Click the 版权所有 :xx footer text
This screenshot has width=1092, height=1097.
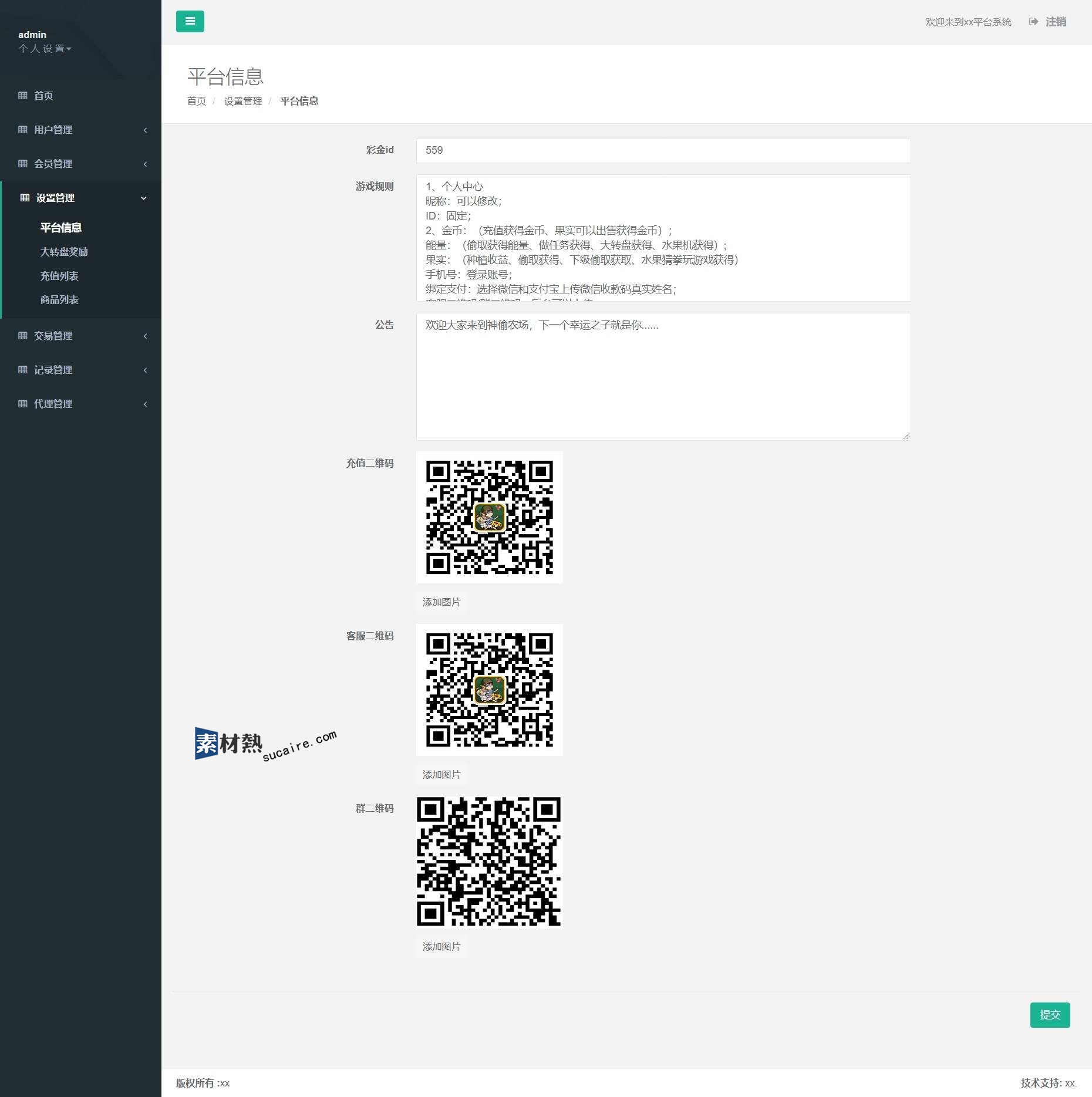tap(203, 1083)
